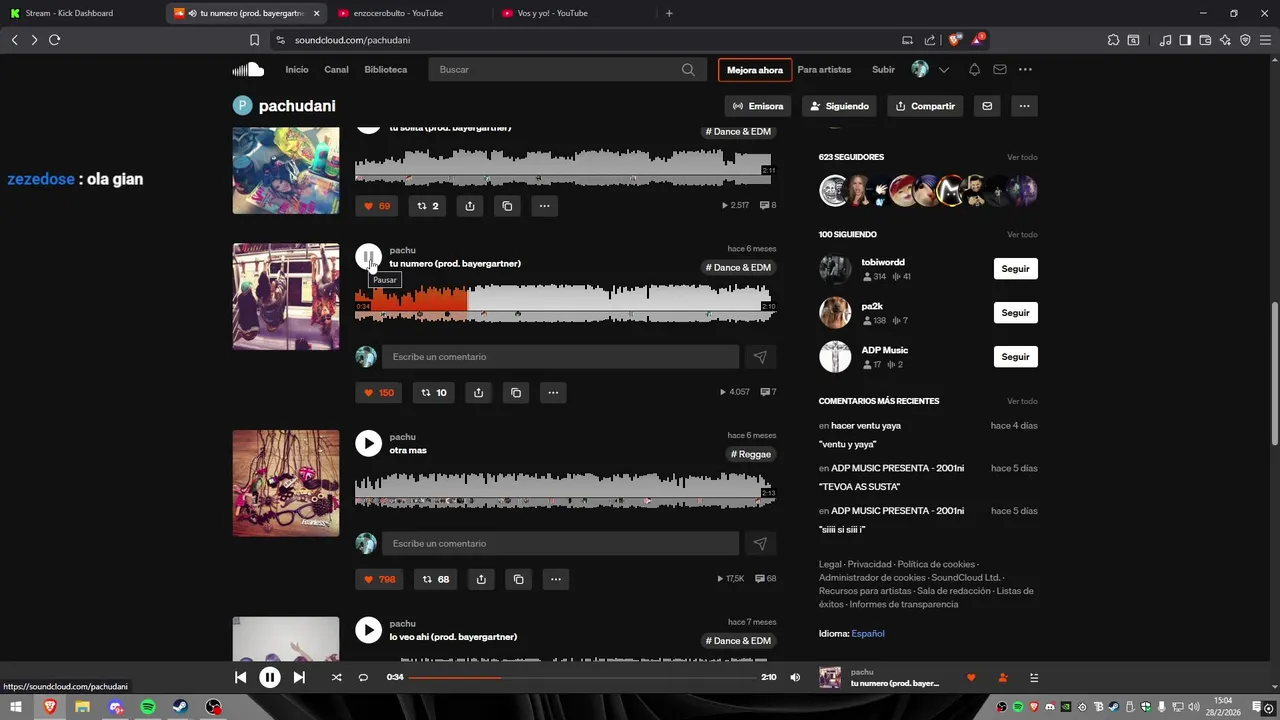Toggle shuffle in player bar
1280x720 pixels.
tap(336, 677)
